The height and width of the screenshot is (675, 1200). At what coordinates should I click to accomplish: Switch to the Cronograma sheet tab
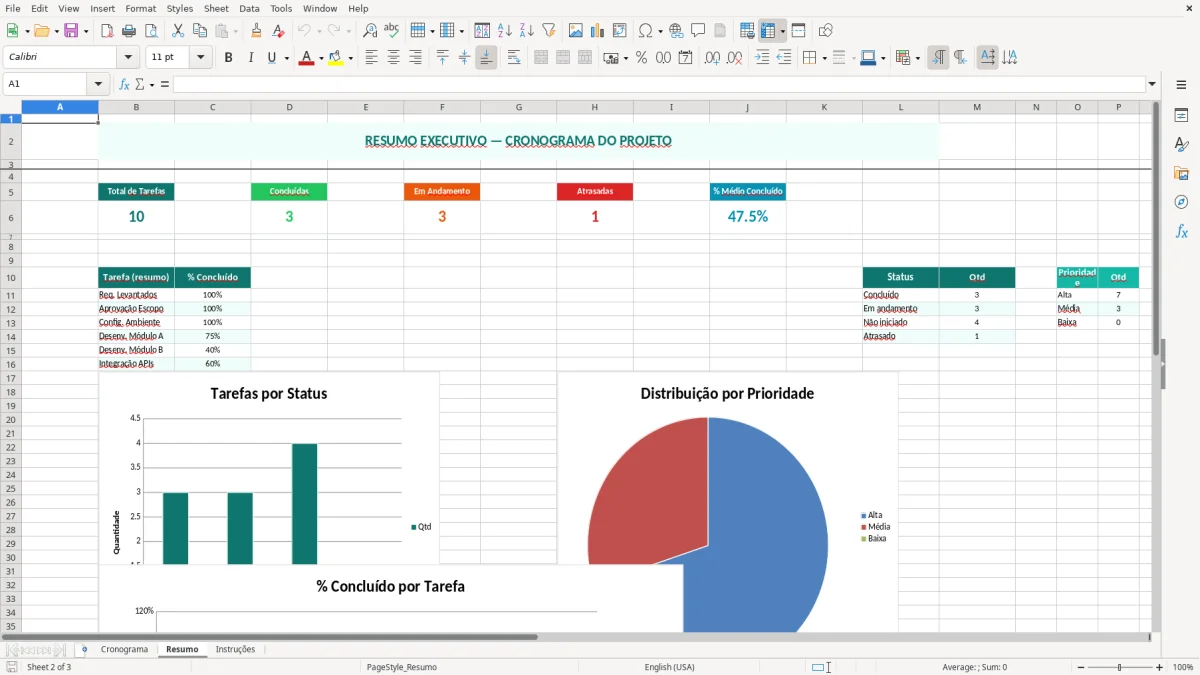[x=124, y=649]
